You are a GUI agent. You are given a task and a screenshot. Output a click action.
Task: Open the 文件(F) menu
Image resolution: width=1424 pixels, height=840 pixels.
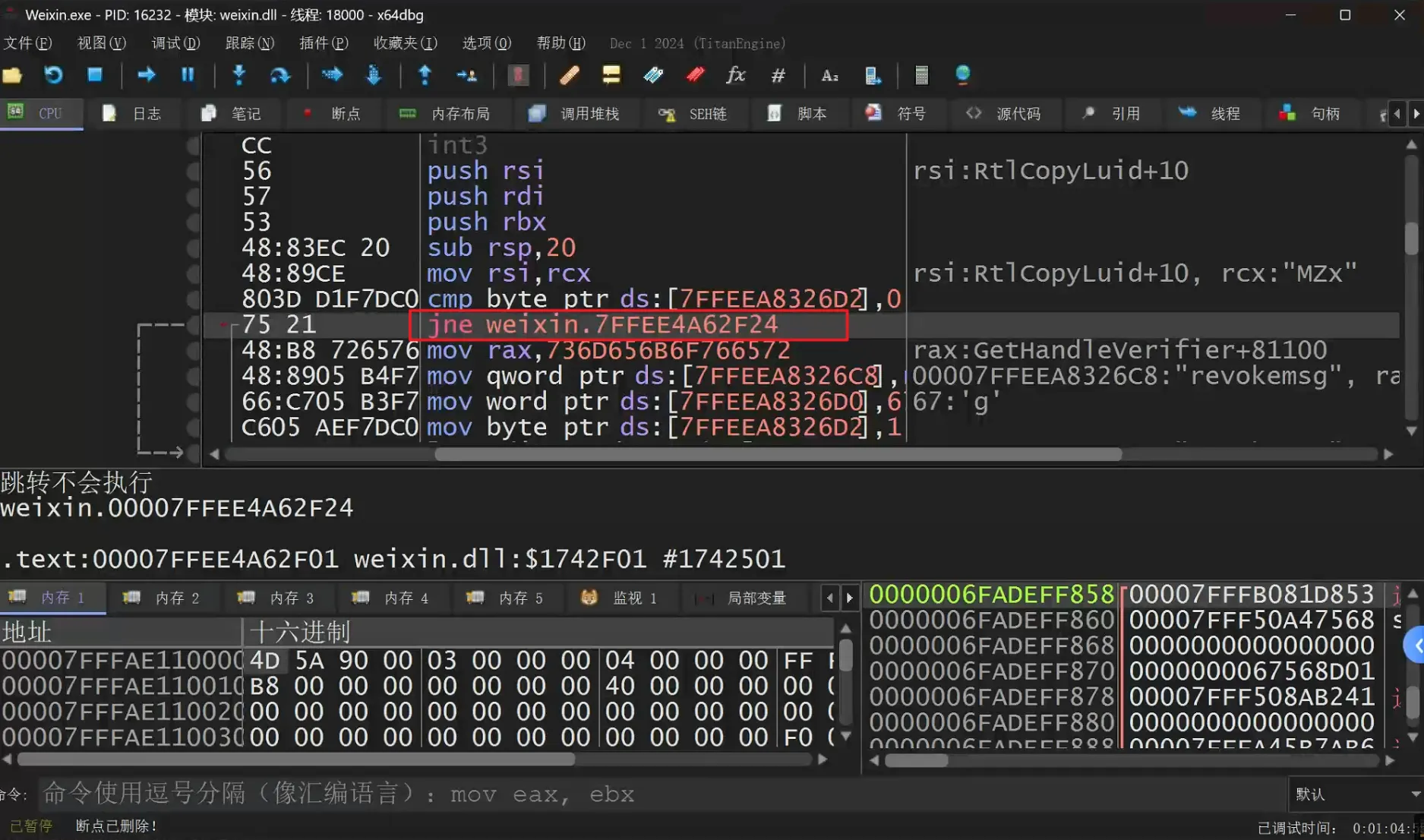(27, 43)
